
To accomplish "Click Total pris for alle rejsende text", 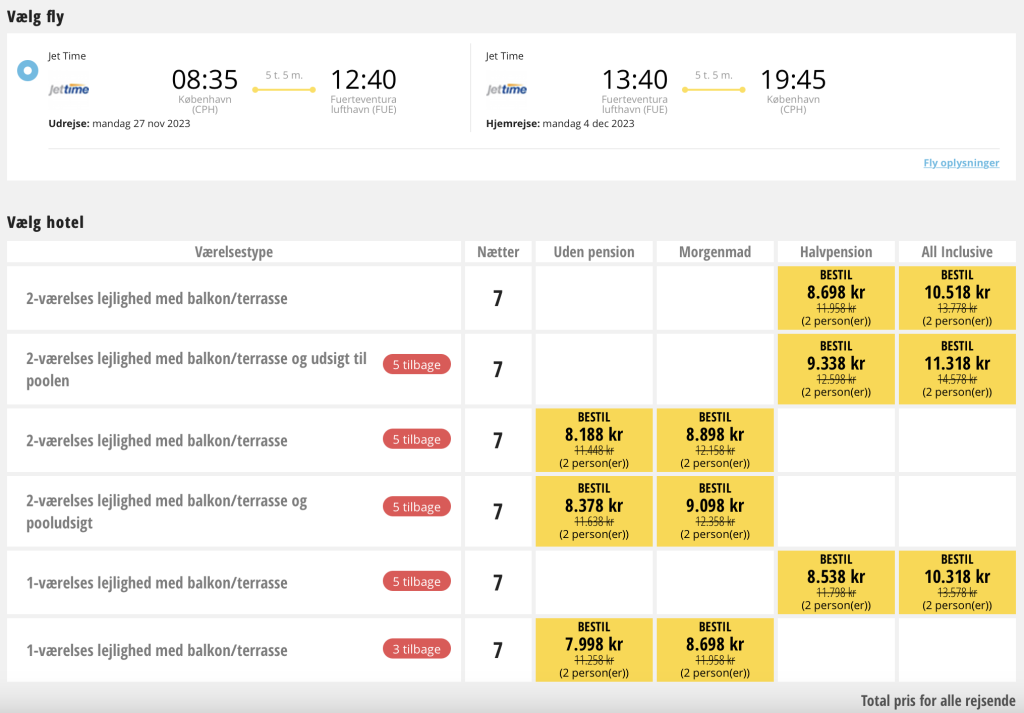I will coord(938,701).
